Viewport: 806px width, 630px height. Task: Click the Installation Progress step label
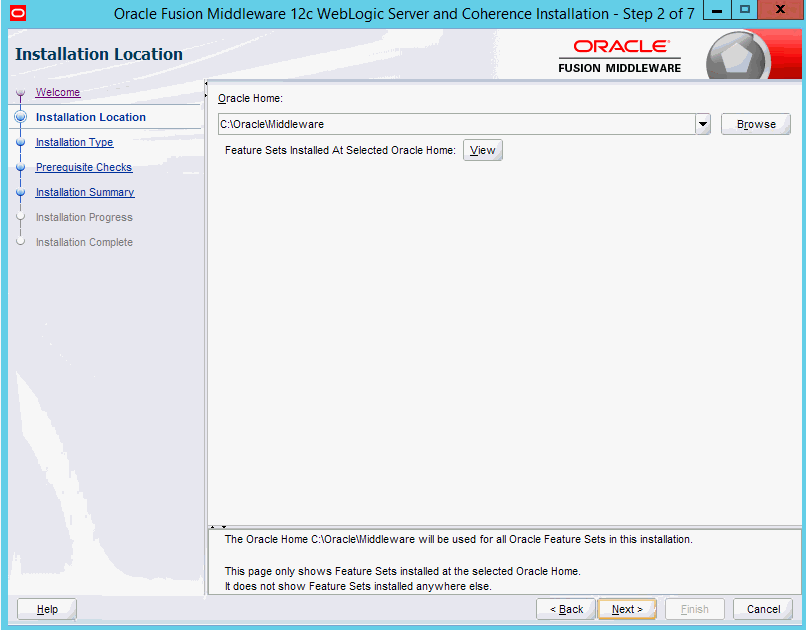(x=84, y=217)
